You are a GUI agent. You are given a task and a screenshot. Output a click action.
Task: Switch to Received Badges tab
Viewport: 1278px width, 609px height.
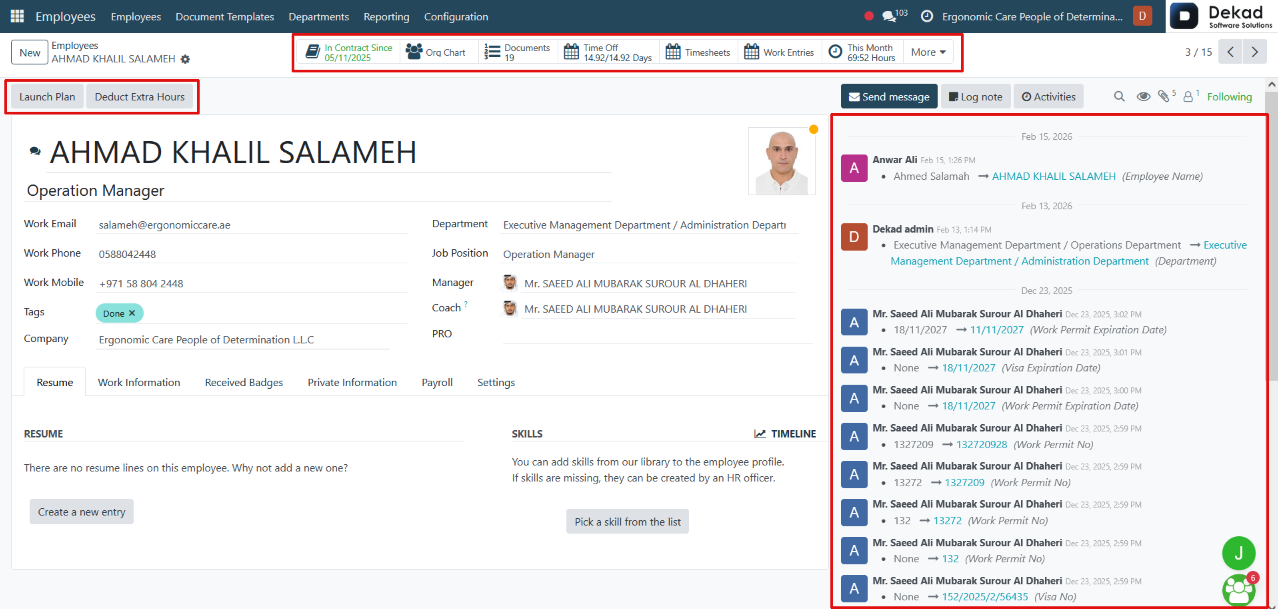tap(244, 382)
